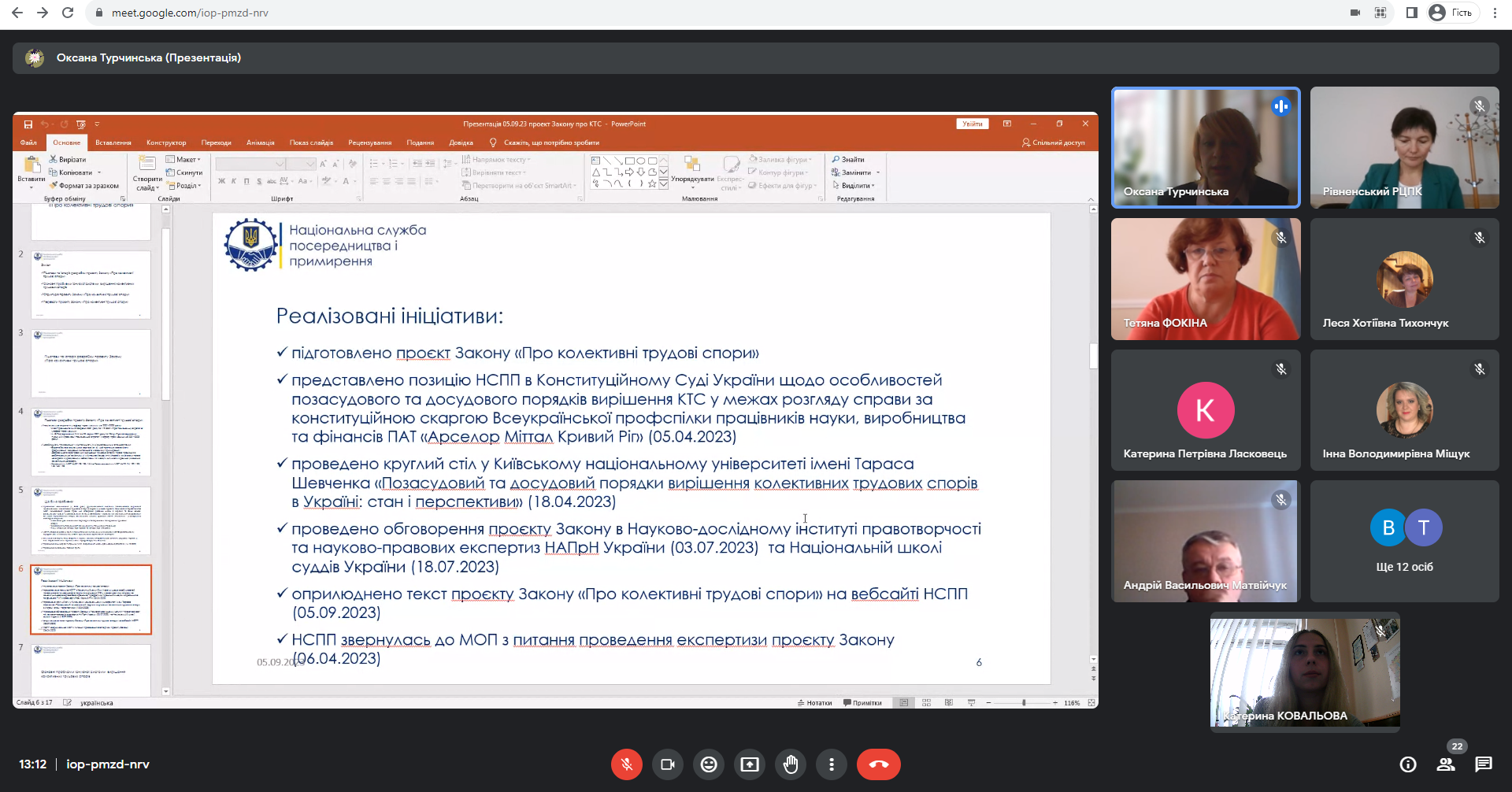Adjust the PowerPoint zoom slider
The height and width of the screenshot is (792, 1512).
(x=1023, y=703)
